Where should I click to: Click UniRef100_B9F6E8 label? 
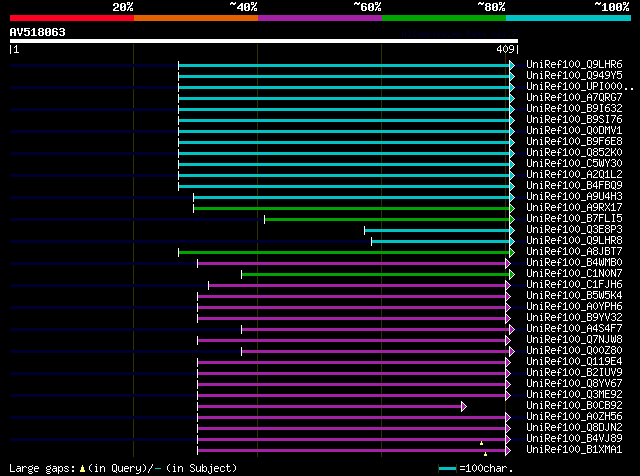574,142
